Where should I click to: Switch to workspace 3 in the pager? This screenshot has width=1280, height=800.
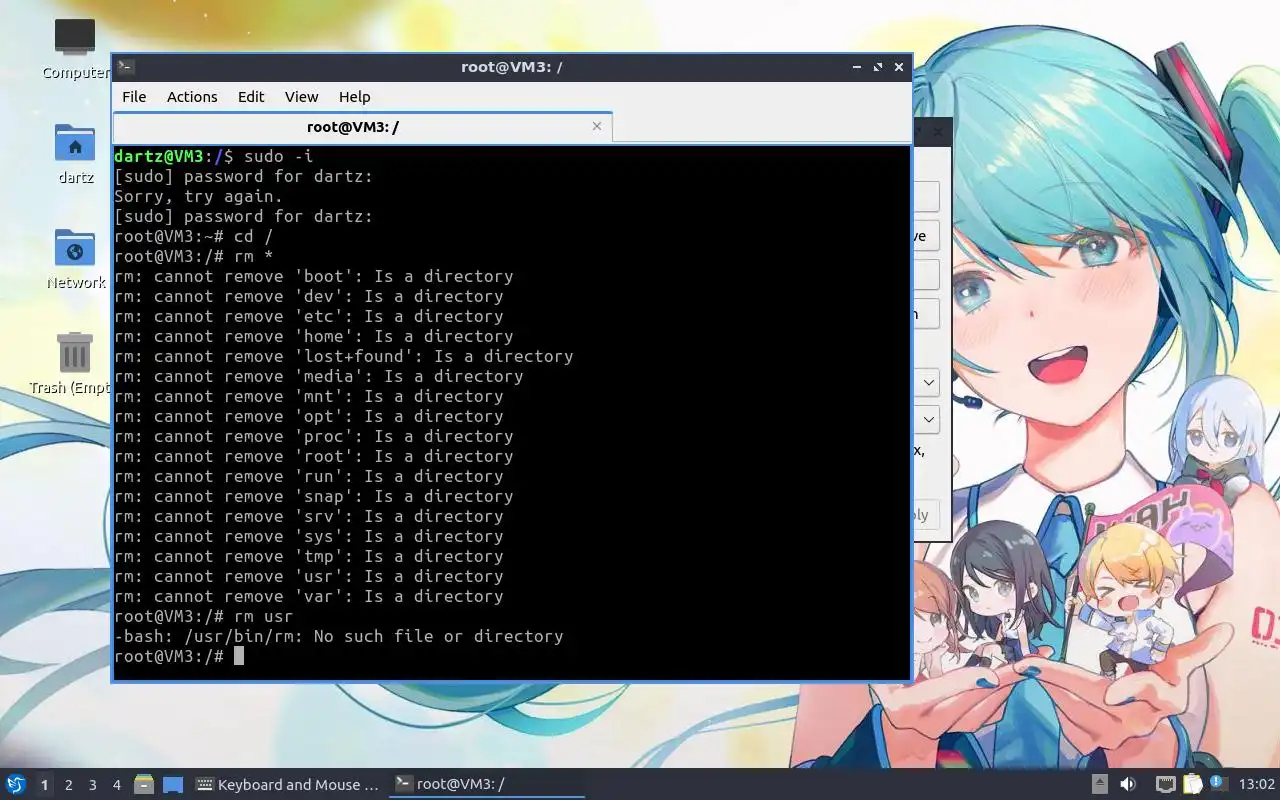93,785
